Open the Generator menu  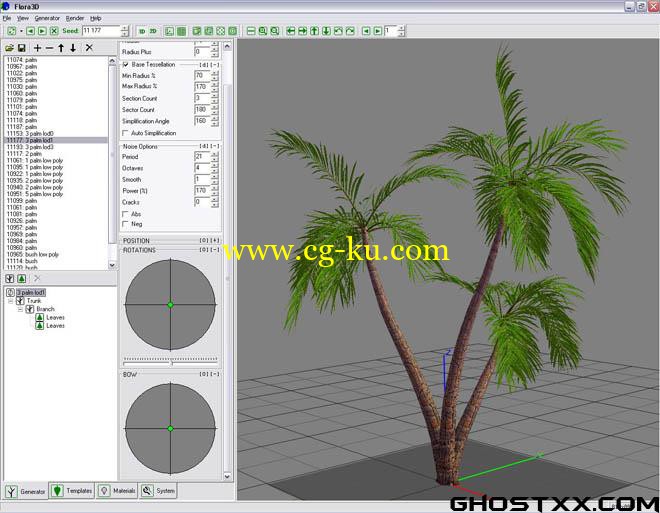[x=47, y=19]
